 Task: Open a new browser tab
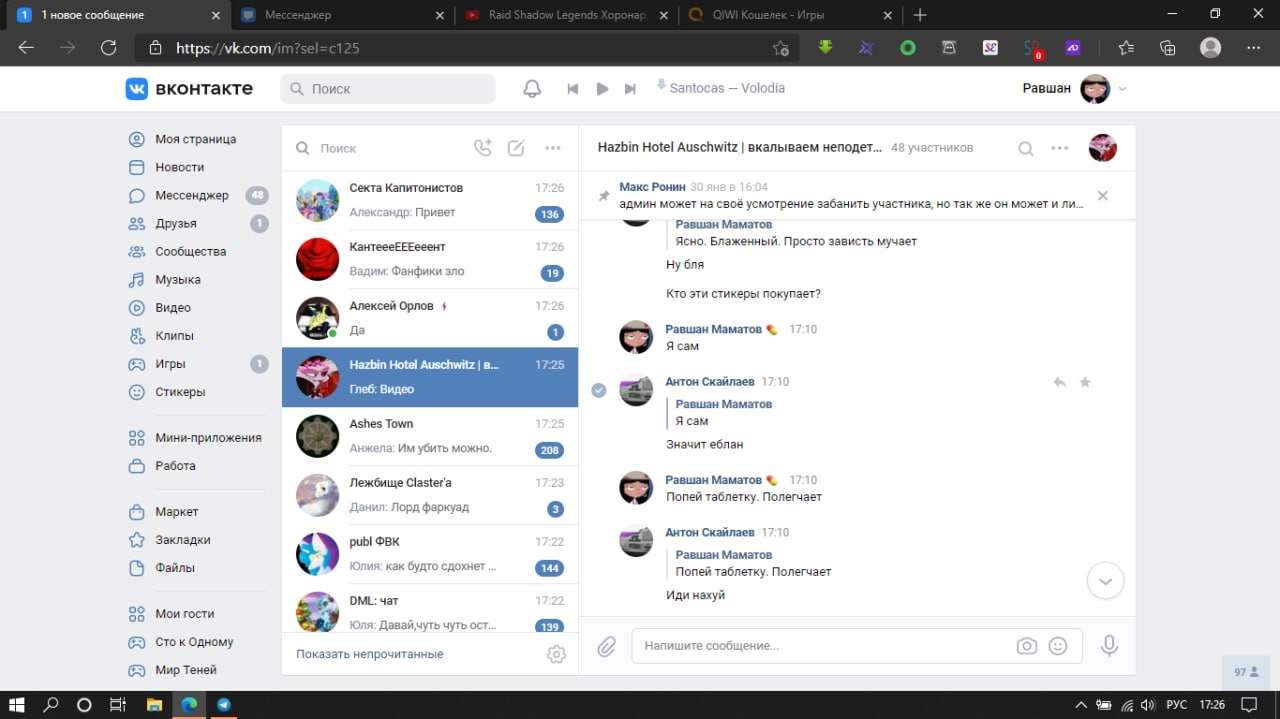[x=920, y=15]
